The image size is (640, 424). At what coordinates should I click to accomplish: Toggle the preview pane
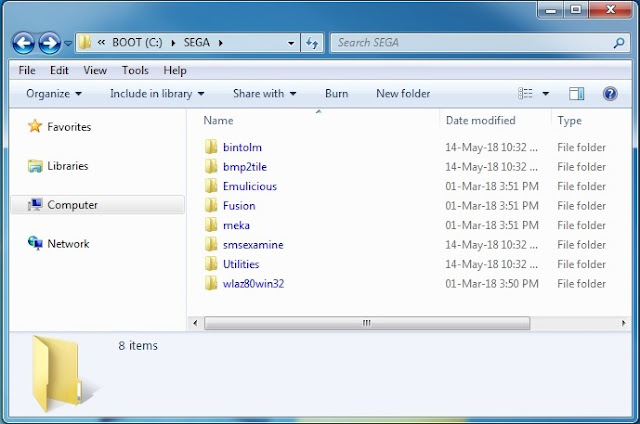577,94
